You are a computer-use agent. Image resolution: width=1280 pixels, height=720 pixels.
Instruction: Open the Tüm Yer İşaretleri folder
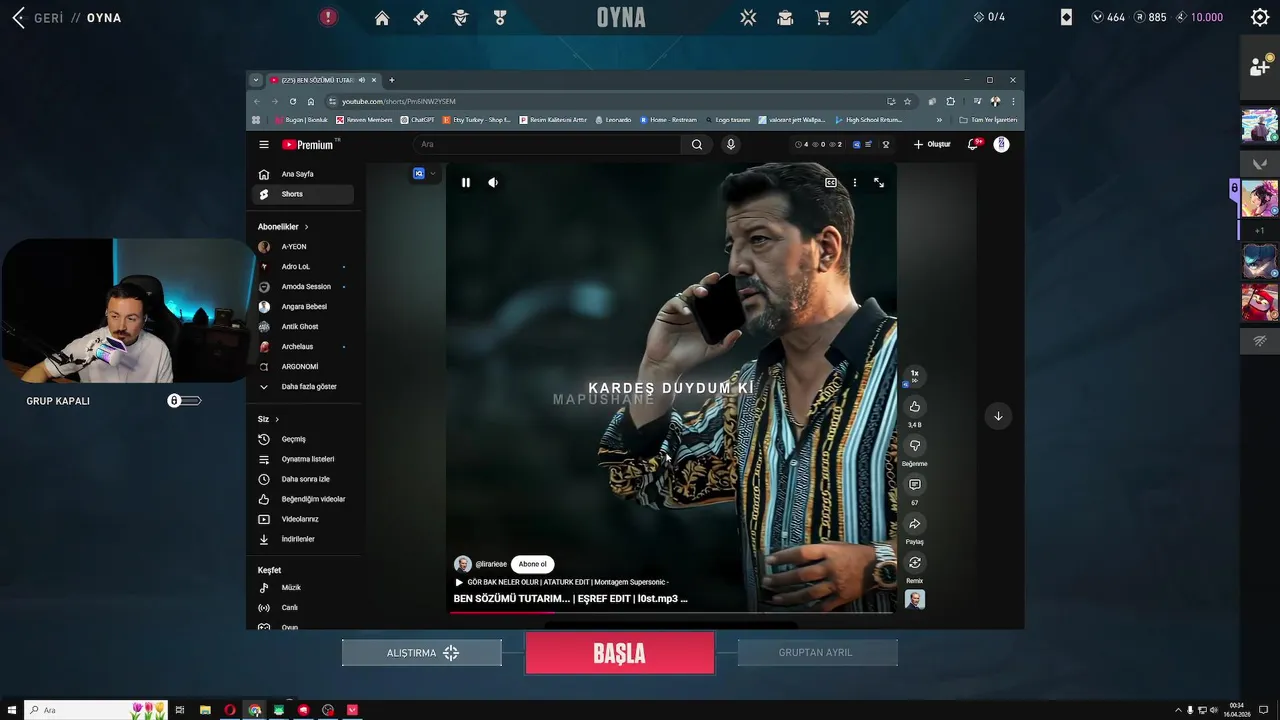point(988,120)
